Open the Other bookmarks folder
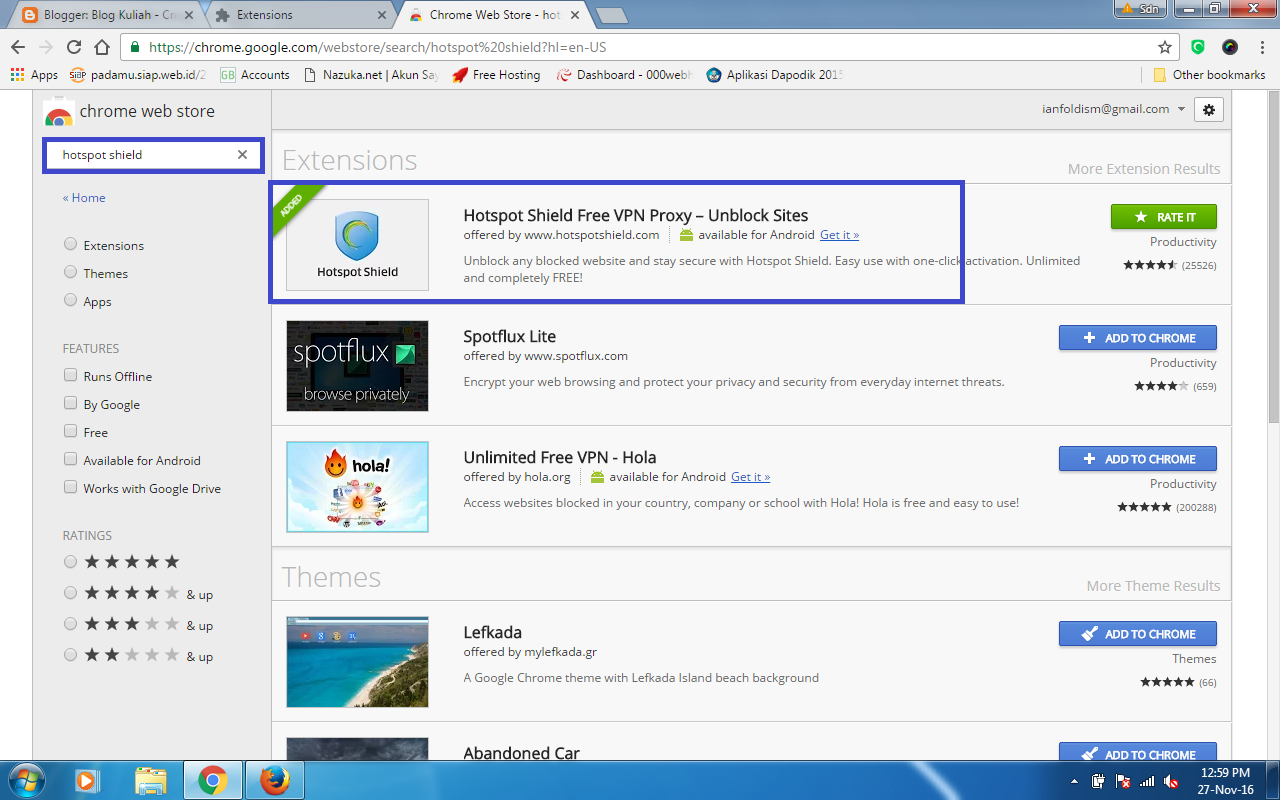1280x800 pixels. [x=1209, y=75]
